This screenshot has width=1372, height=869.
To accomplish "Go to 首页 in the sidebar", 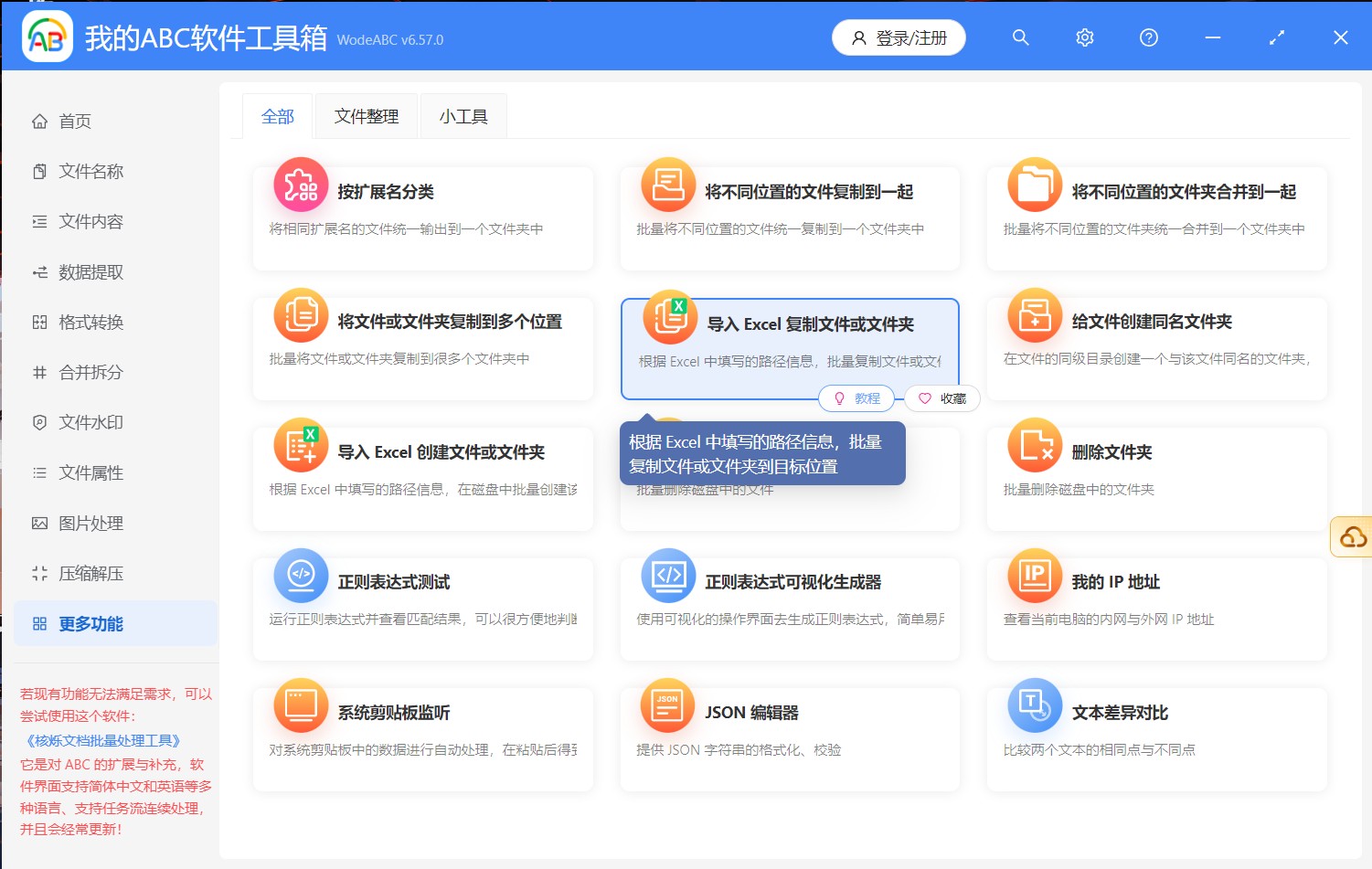I will pyautogui.click(x=116, y=122).
